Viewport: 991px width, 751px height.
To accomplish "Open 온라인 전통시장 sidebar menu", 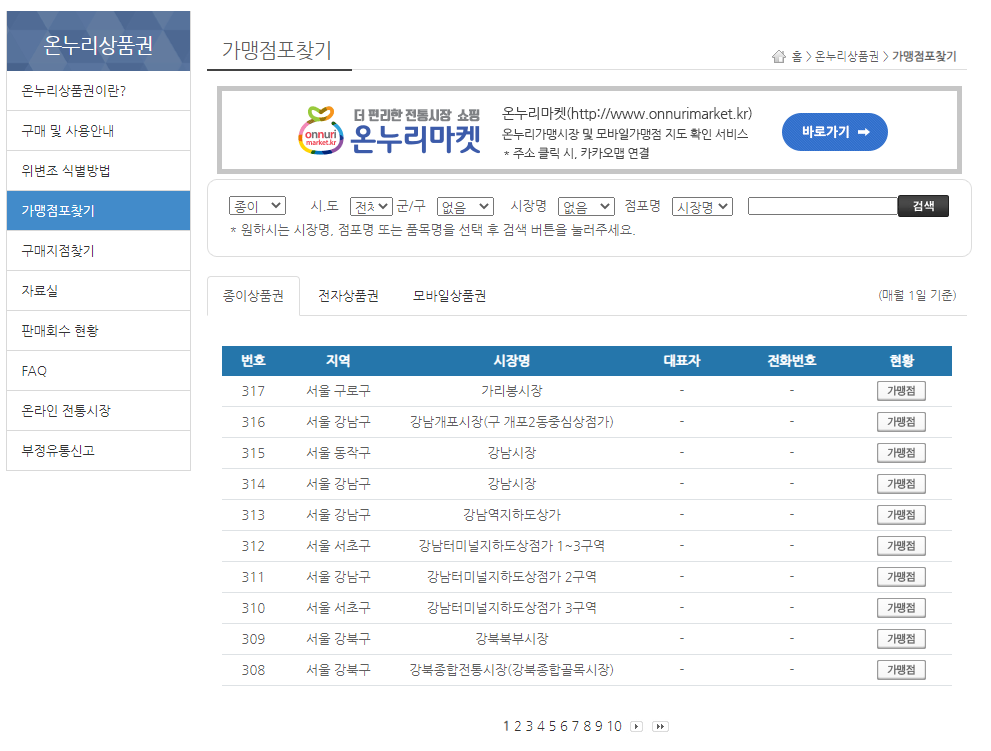I will coord(99,411).
